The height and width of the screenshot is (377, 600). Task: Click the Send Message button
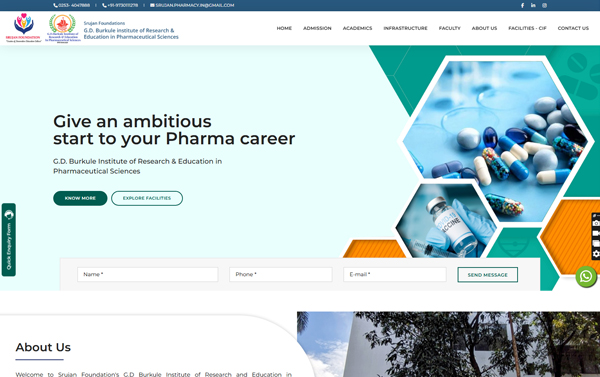pyautogui.click(x=488, y=275)
